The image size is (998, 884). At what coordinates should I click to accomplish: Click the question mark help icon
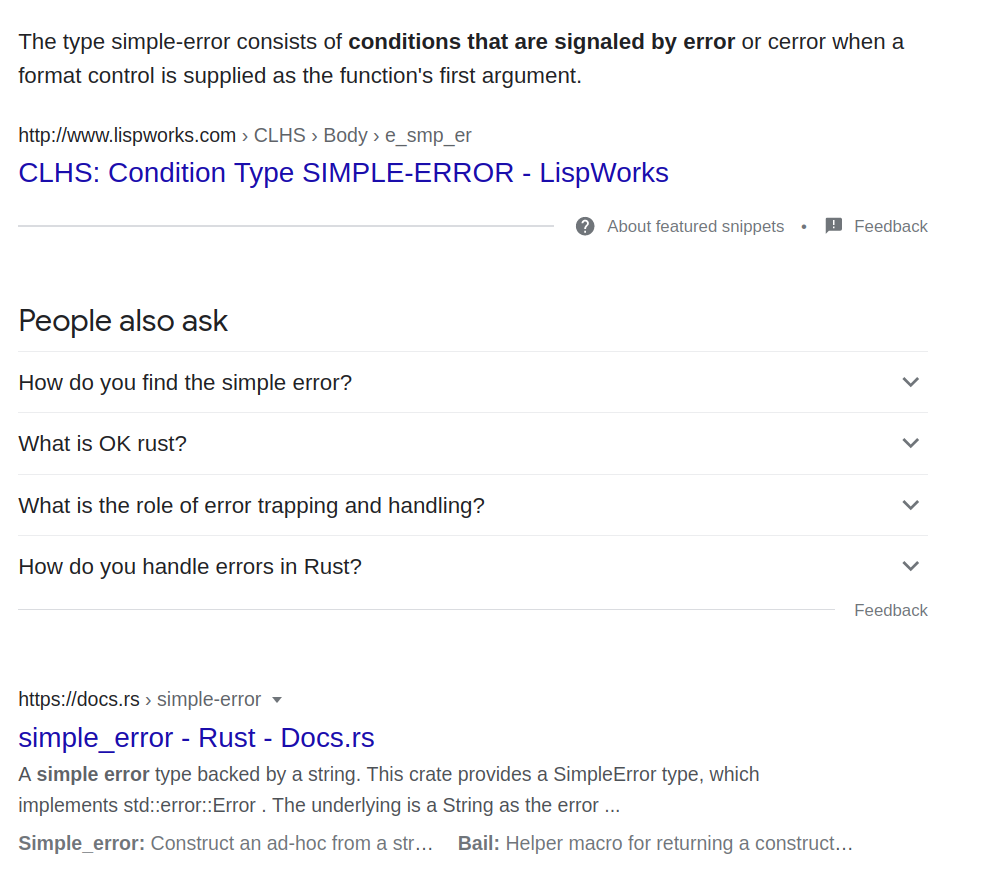585,226
